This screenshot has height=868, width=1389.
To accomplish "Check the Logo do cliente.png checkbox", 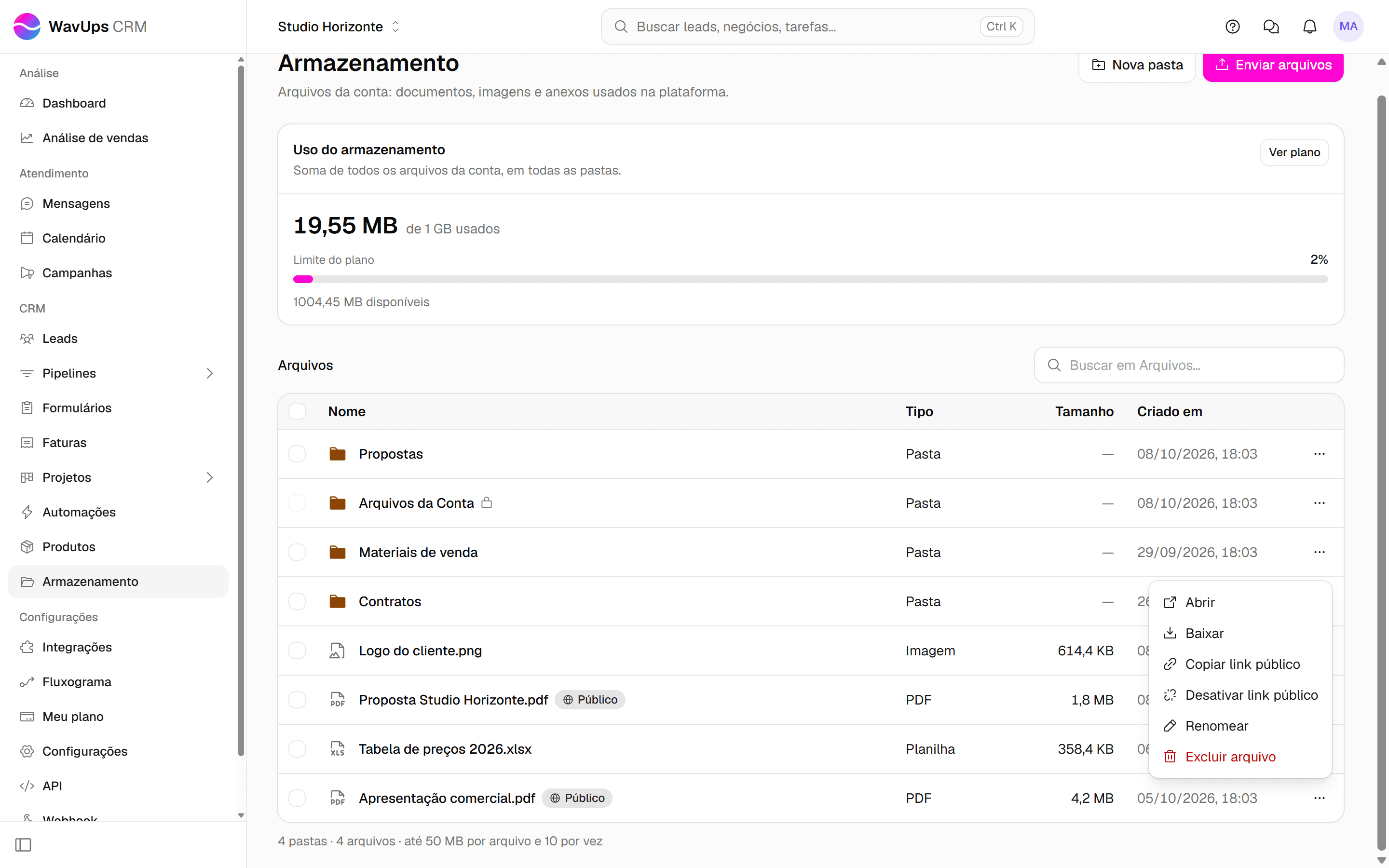I will coord(297,651).
